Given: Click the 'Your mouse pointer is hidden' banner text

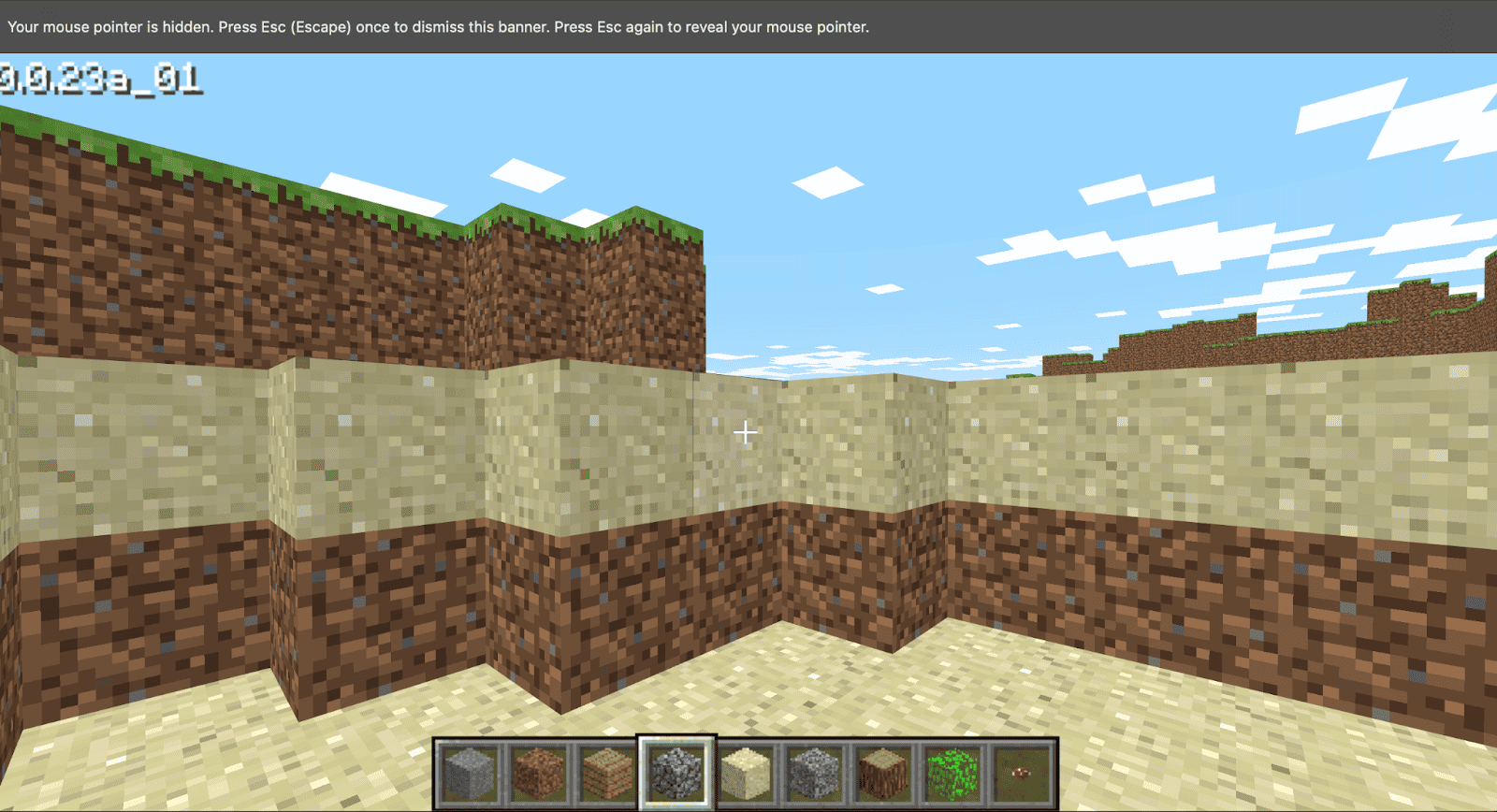Looking at the screenshot, I should point(438,27).
